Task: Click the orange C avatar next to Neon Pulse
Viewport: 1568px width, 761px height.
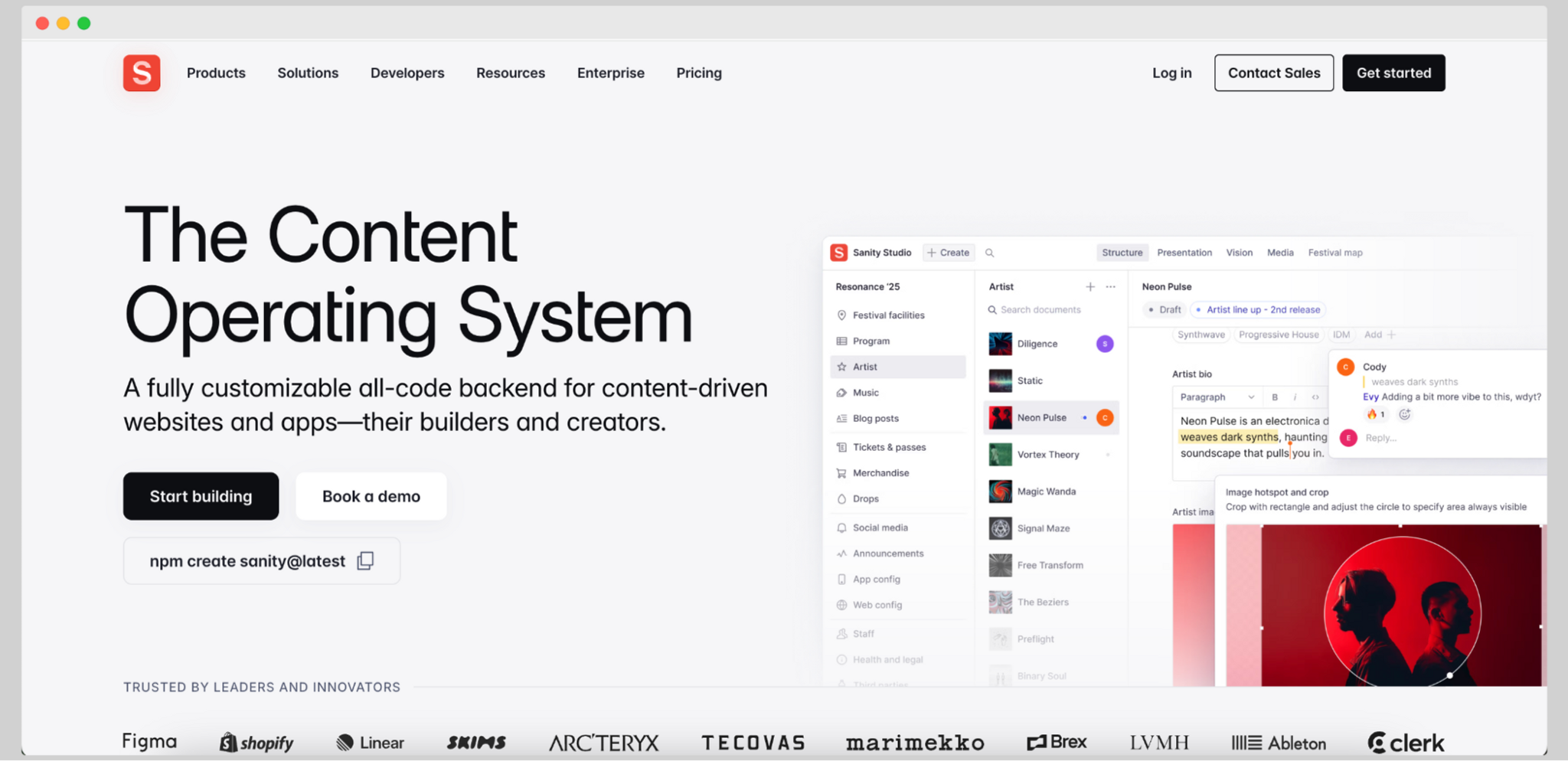Action: pos(1105,418)
